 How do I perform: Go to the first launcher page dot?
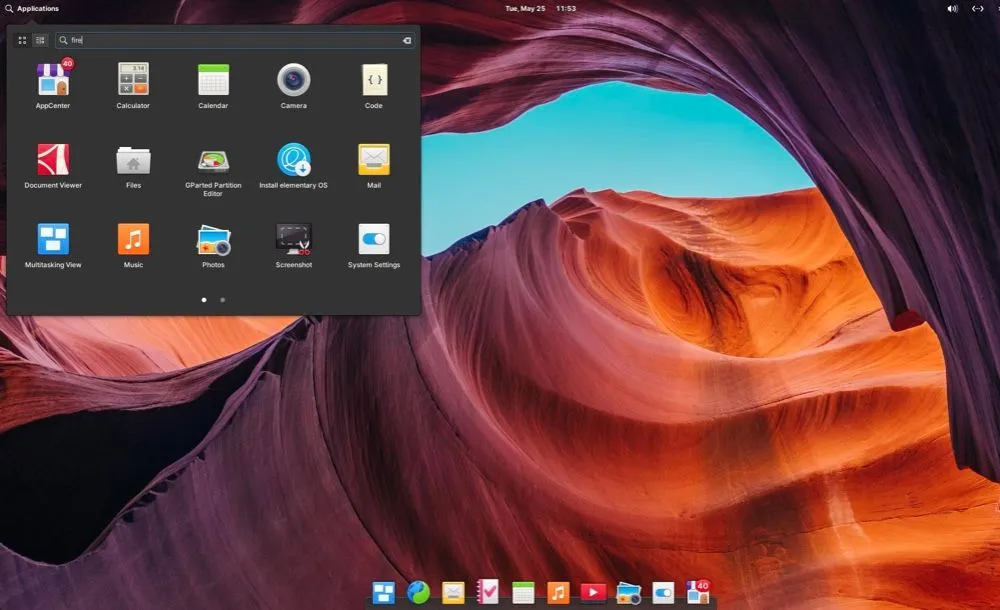(204, 299)
